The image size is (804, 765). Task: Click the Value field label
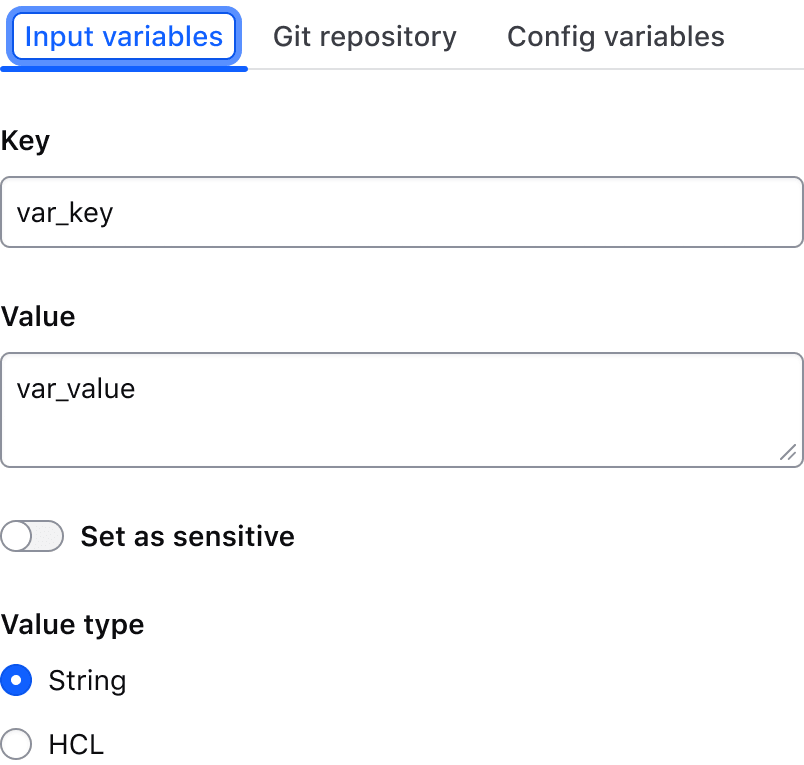[38, 316]
